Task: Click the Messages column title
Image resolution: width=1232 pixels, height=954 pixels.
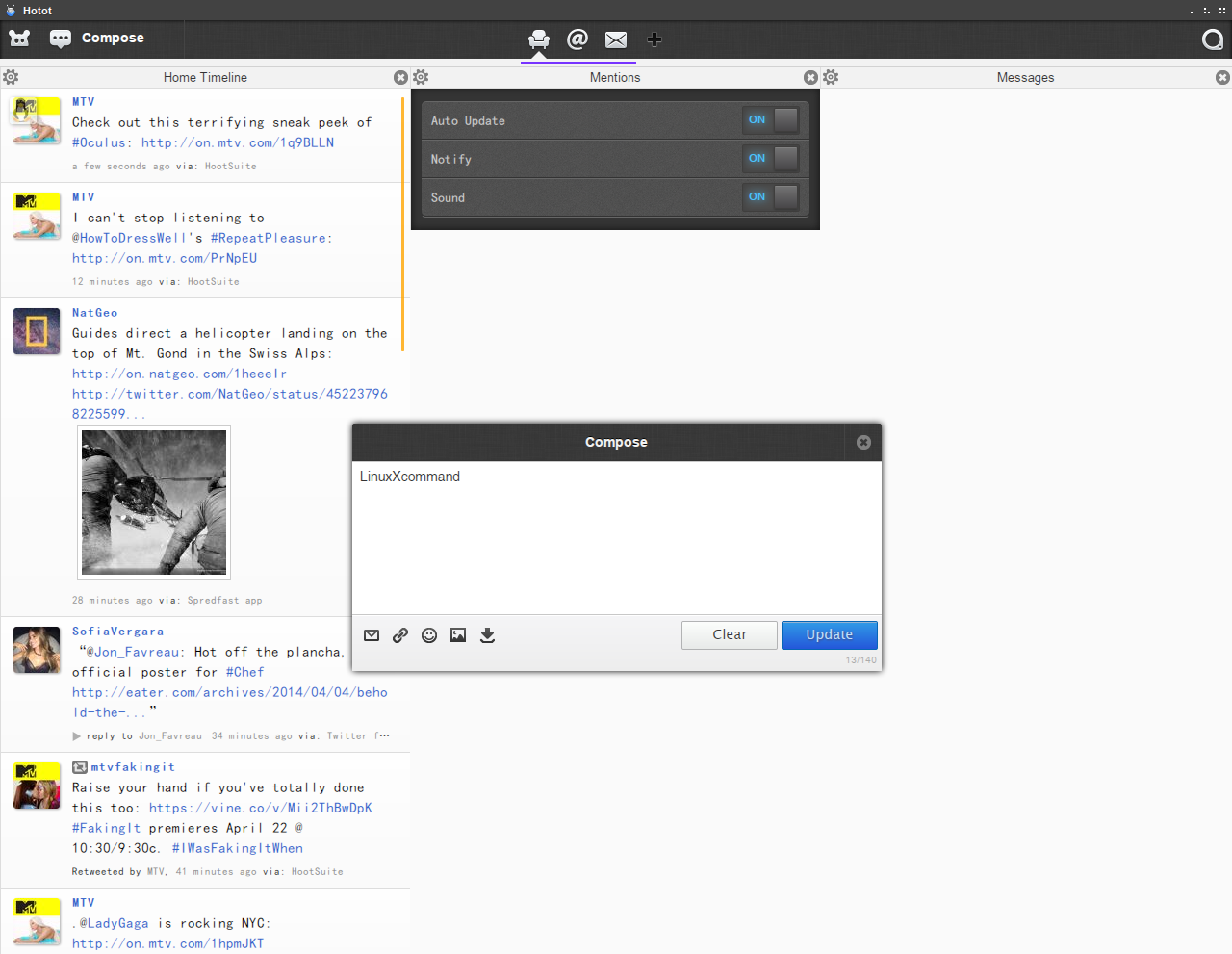Action: [x=1025, y=77]
